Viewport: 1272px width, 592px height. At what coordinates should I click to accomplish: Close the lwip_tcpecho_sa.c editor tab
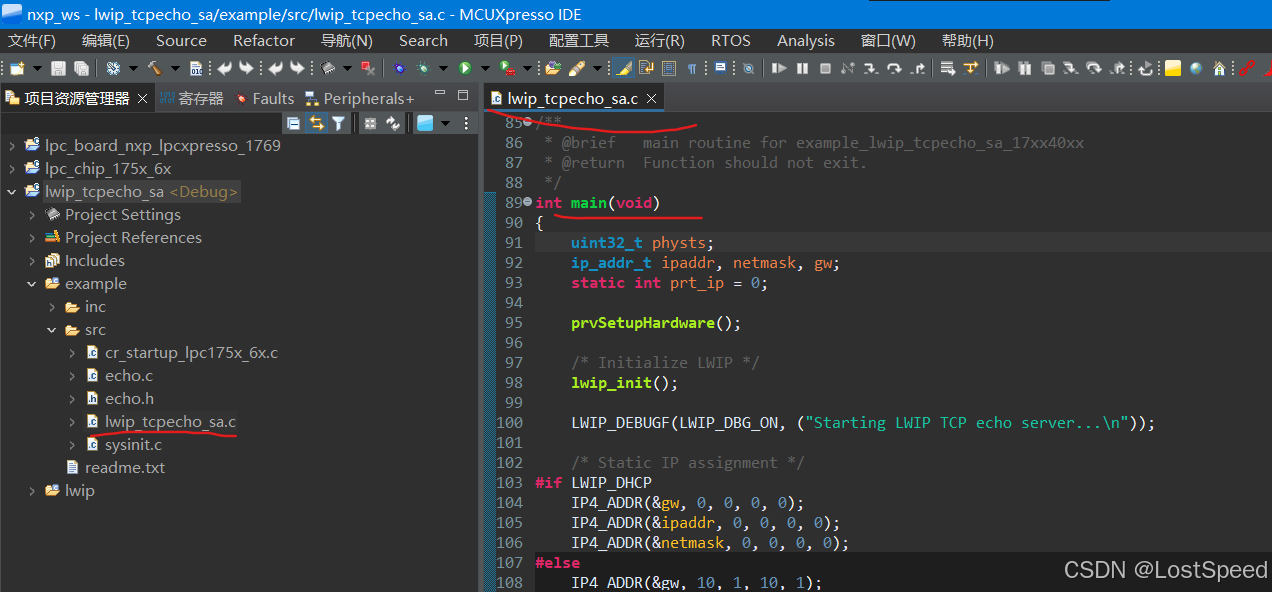pos(651,98)
